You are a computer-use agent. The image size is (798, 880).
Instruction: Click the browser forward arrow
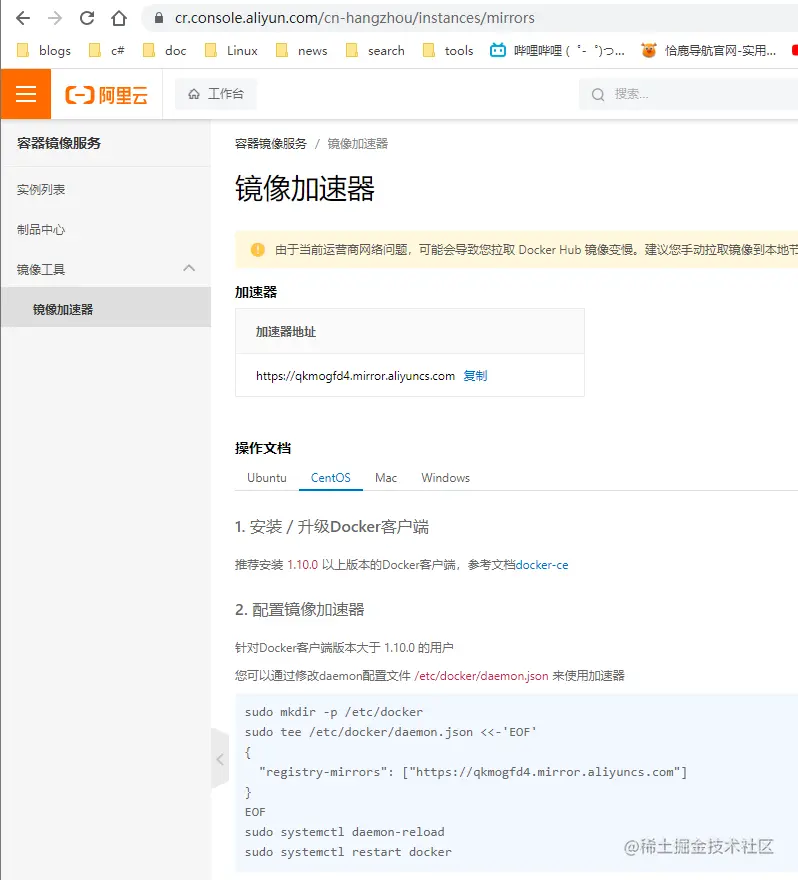click(x=55, y=19)
